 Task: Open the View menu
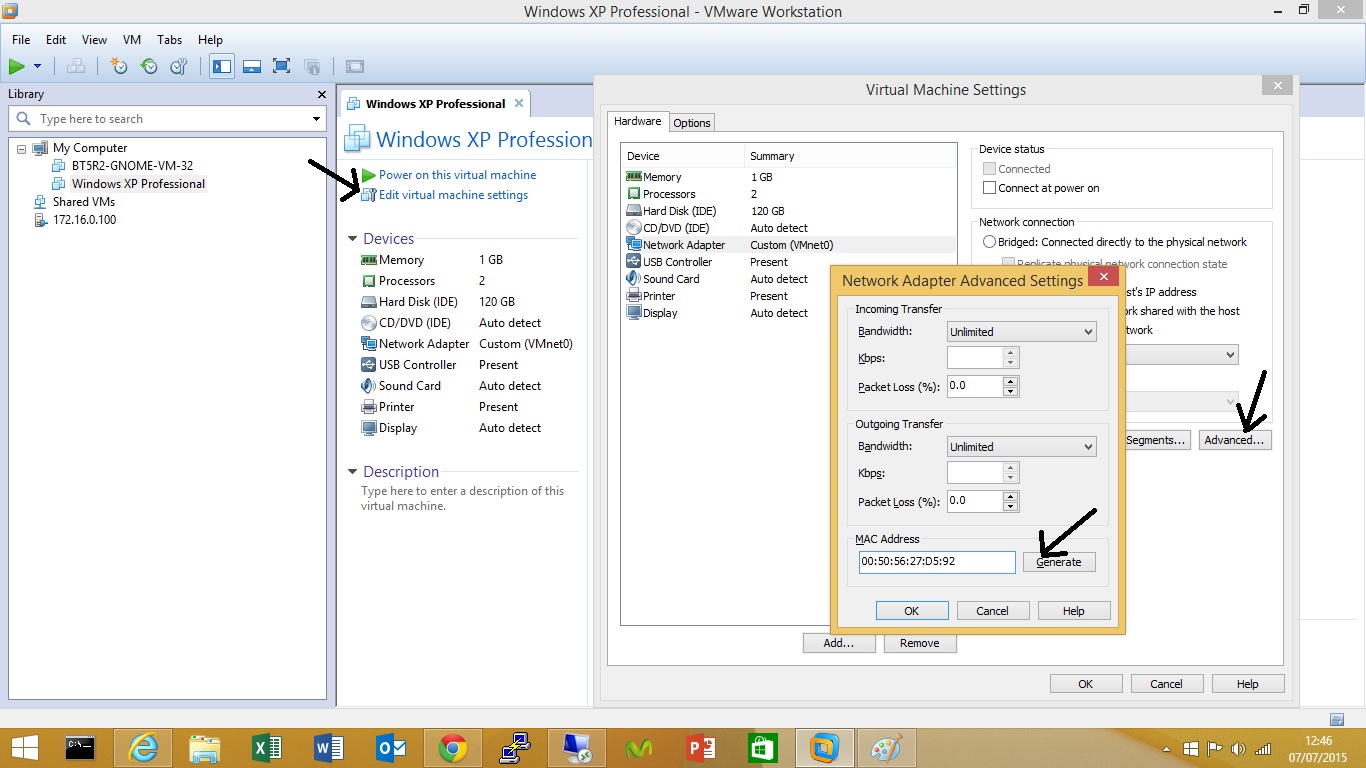[94, 40]
